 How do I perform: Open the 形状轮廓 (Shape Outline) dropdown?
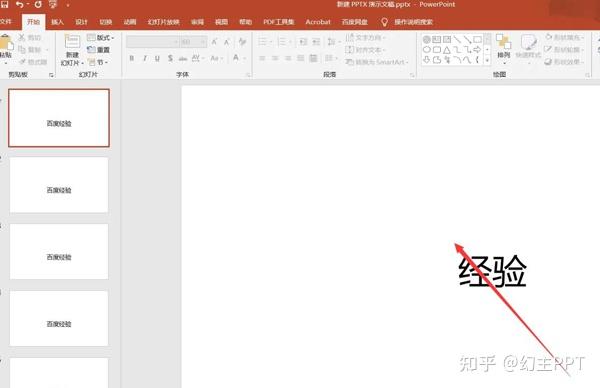564,50
